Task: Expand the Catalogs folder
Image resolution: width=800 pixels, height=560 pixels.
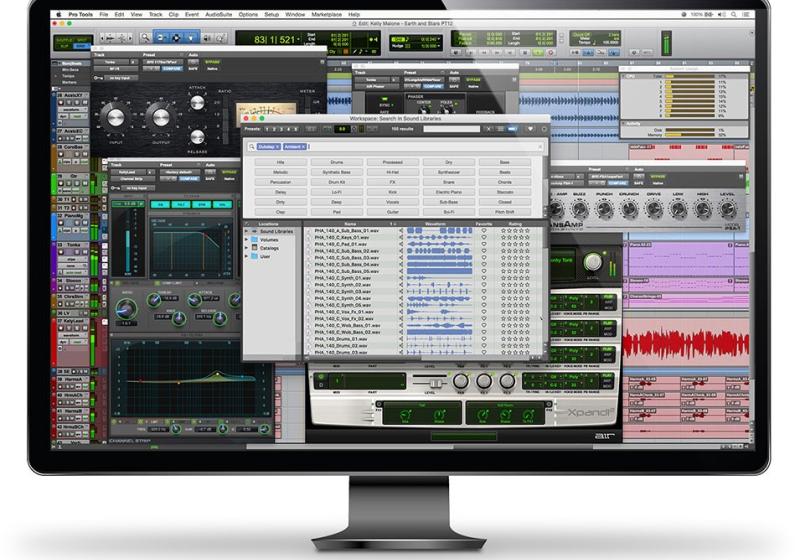Action: [x=246, y=248]
